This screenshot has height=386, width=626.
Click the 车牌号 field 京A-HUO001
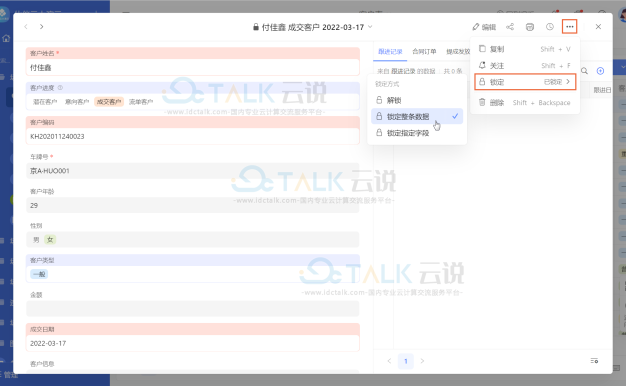pos(193,171)
